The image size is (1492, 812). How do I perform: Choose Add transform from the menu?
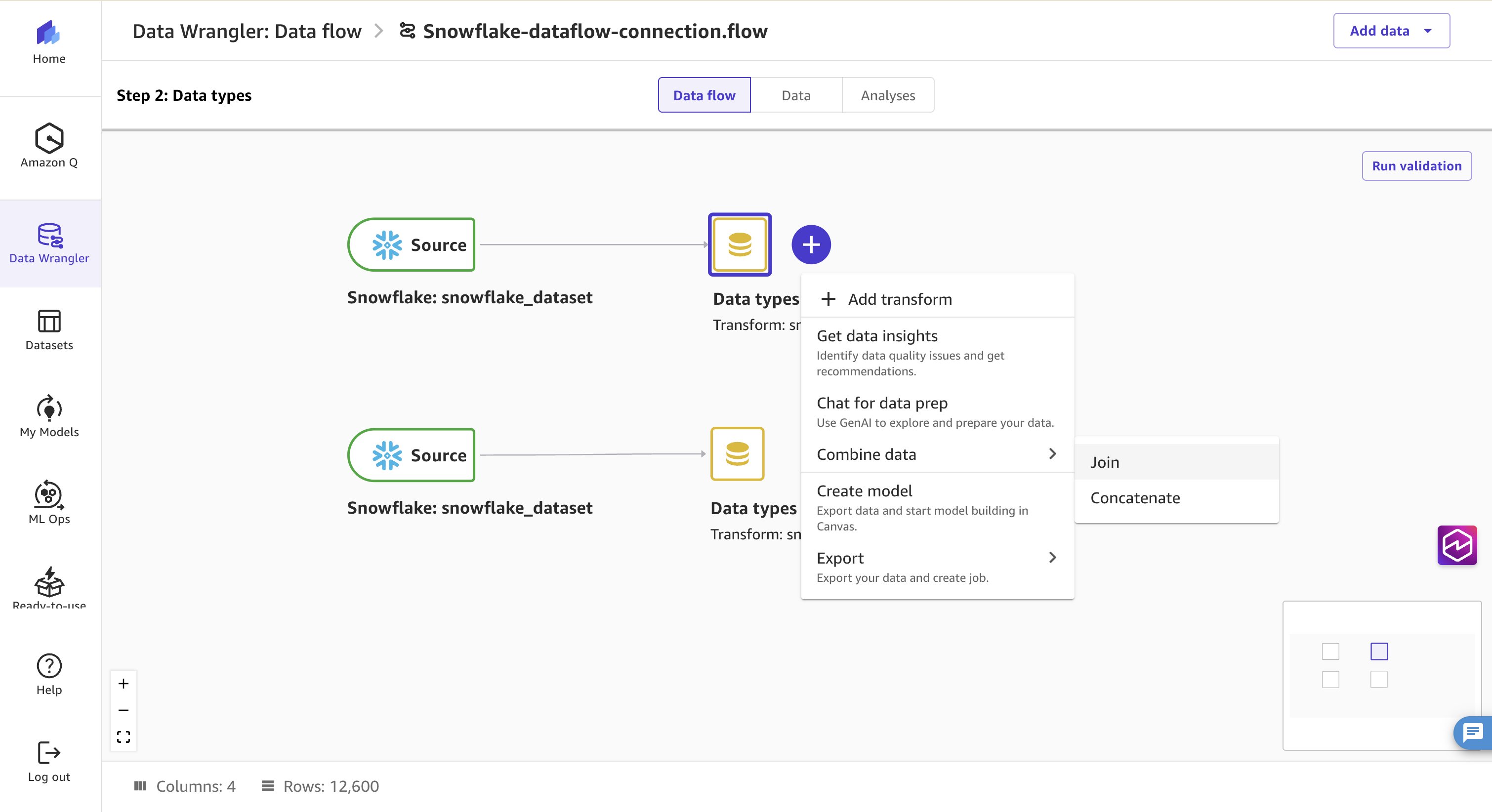[x=937, y=299]
